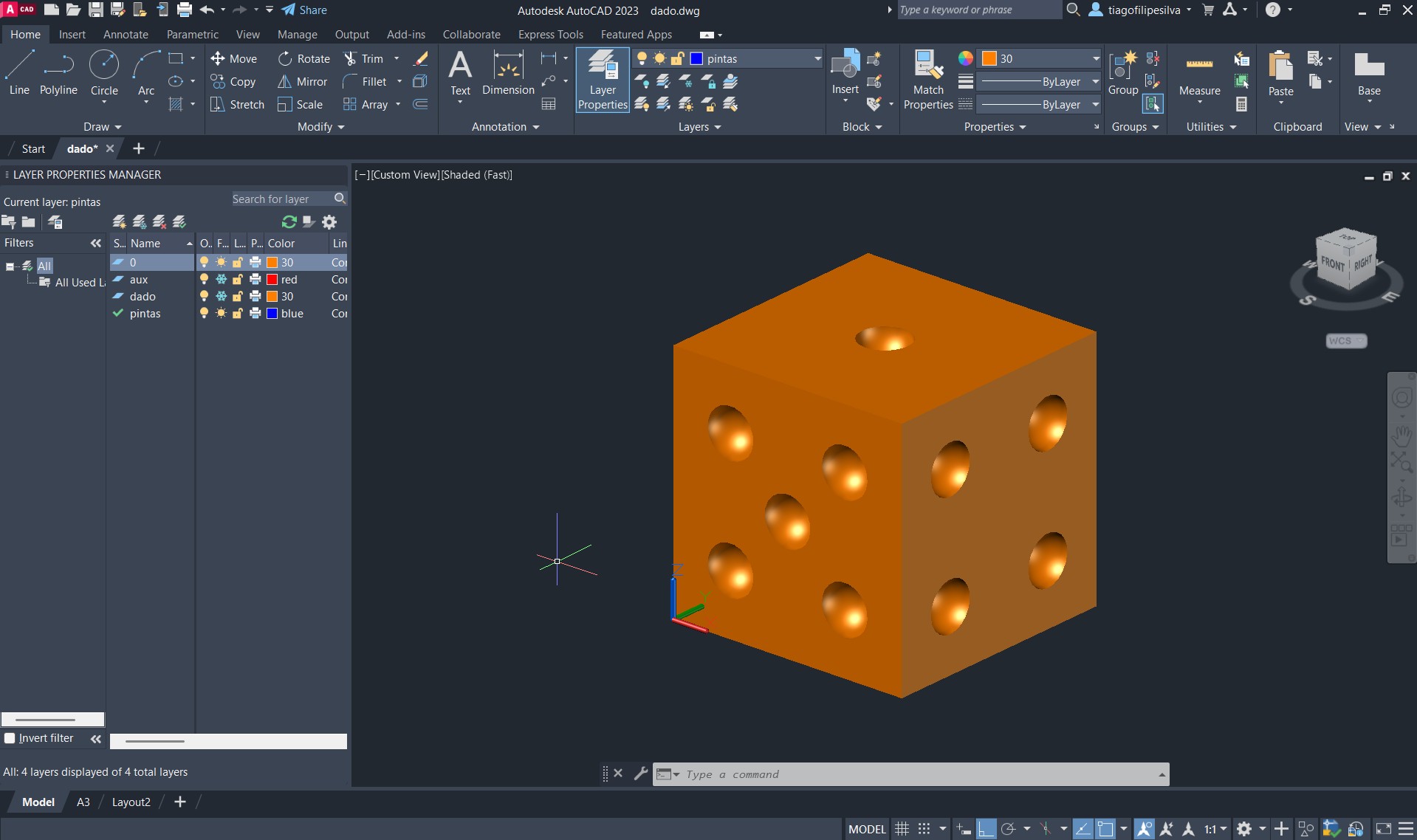This screenshot has width=1417, height=840.
Task: Select the Line drawing tool
Action: tap(19, 72)
